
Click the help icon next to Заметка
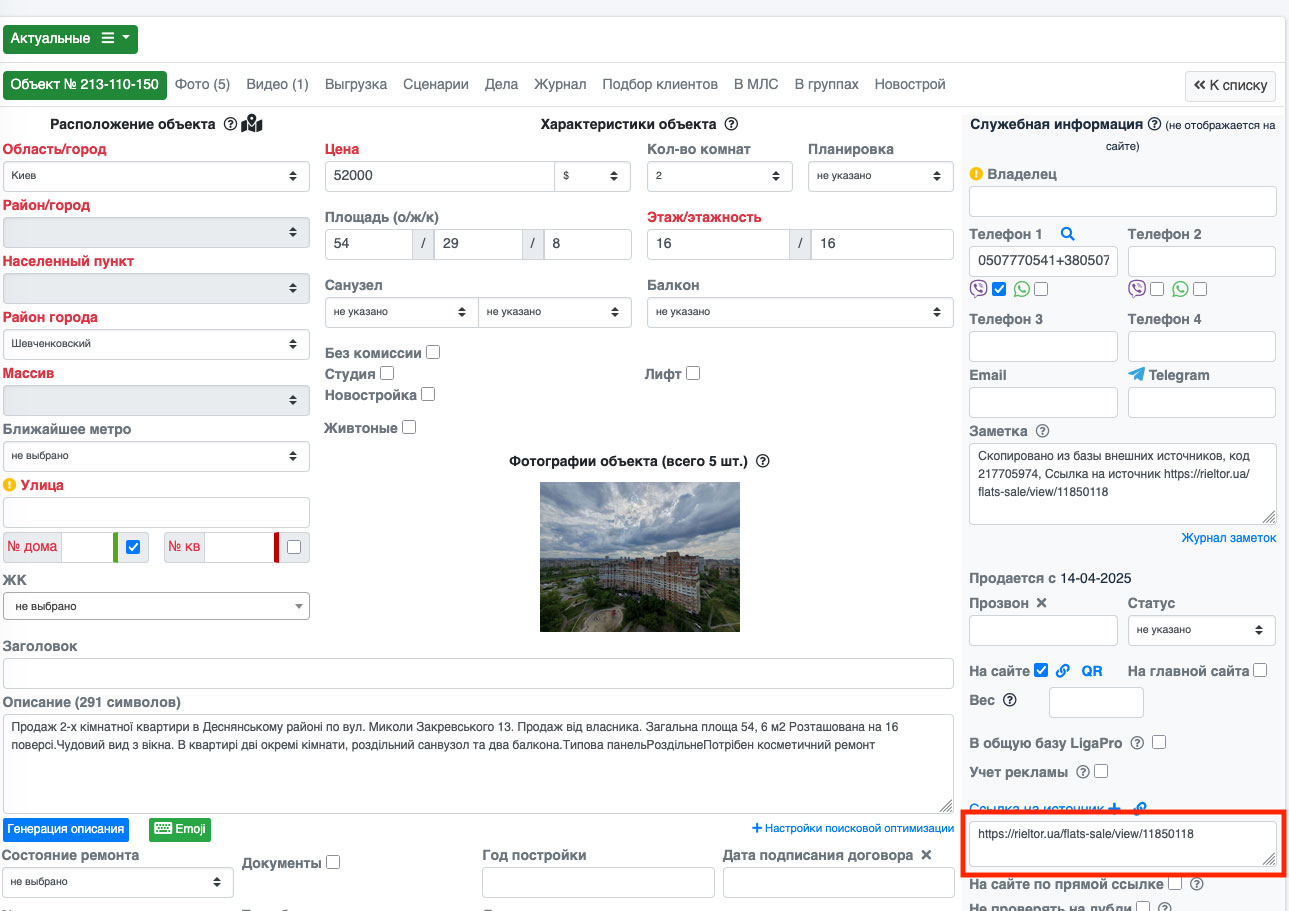coord(1042,431)
